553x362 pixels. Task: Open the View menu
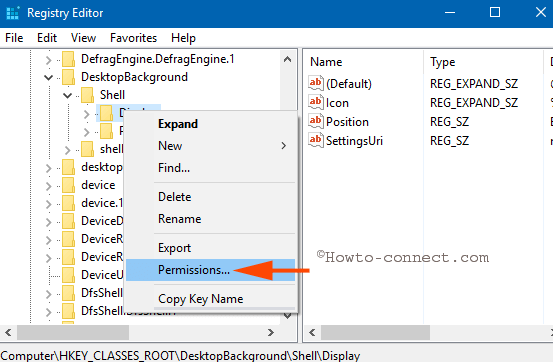click(x=83, y=38)
